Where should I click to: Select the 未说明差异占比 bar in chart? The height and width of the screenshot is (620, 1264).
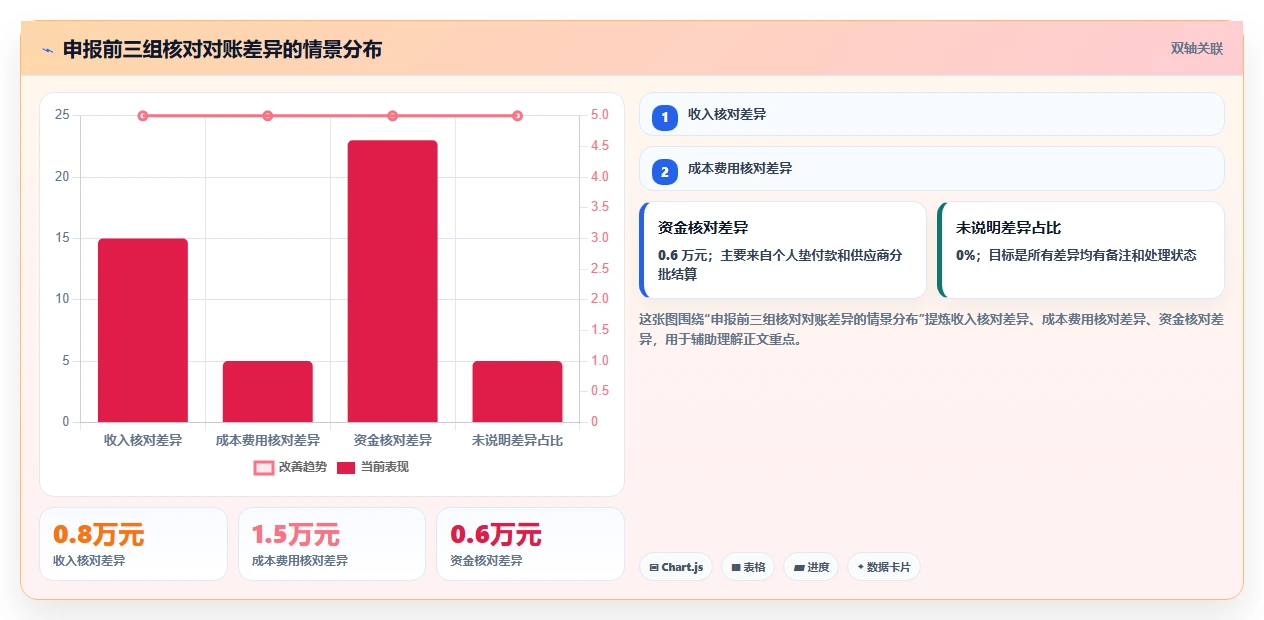point(517,391)
